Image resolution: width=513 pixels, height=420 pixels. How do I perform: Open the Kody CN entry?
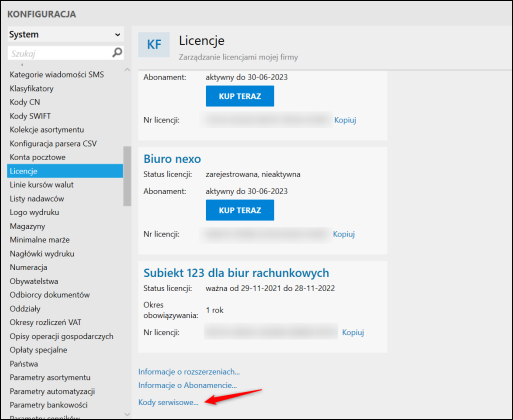(25, 102)
